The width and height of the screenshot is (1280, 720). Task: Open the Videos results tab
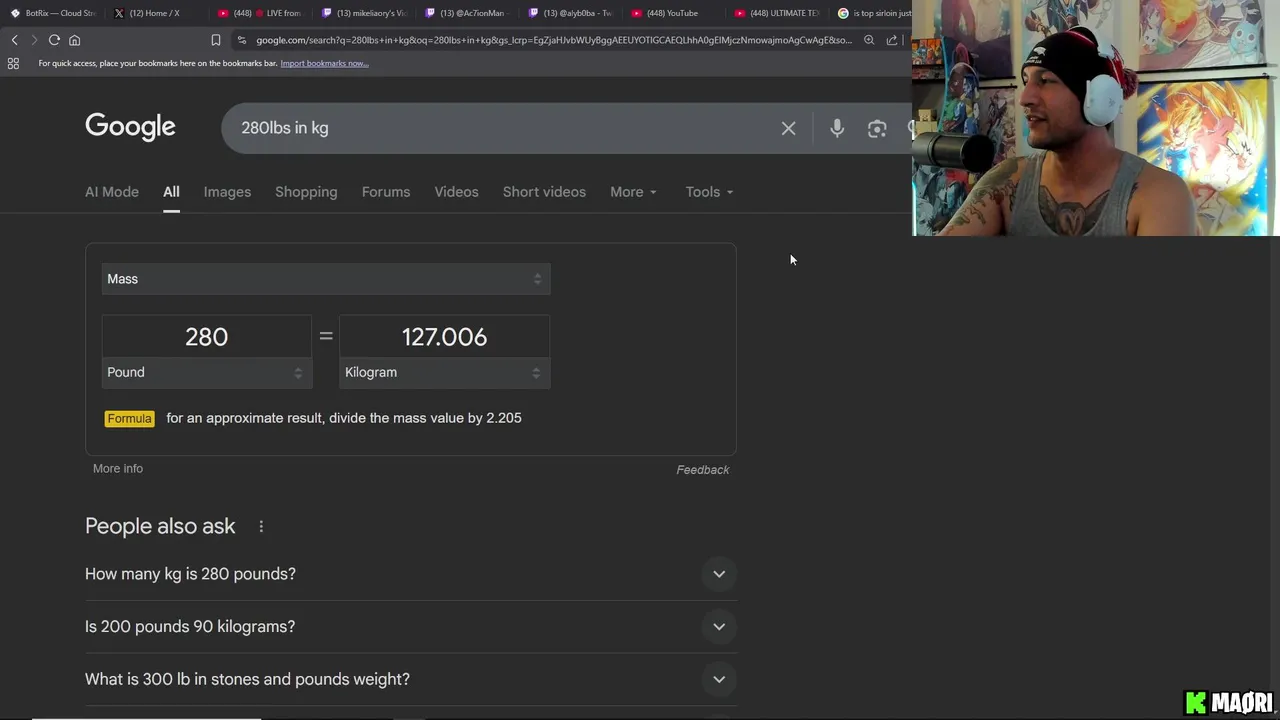coord(456,192)
